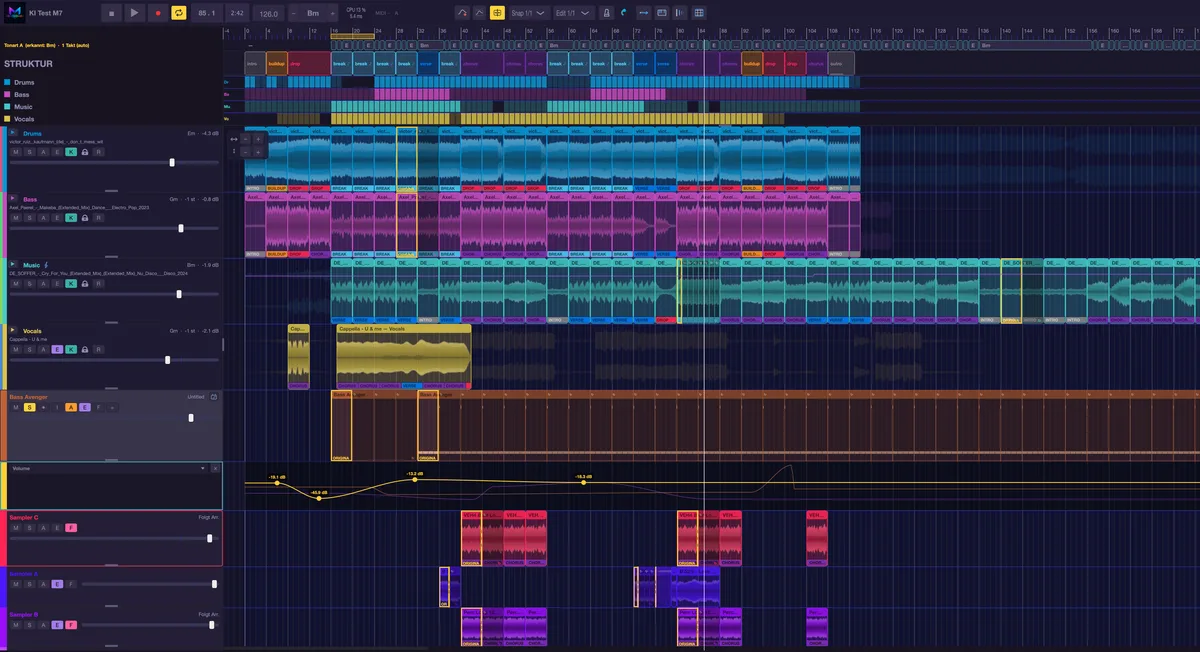Screen dimensions: 1200x652
Task: Open the Edit 1/1 dropdown
Action: pos(573,13)
